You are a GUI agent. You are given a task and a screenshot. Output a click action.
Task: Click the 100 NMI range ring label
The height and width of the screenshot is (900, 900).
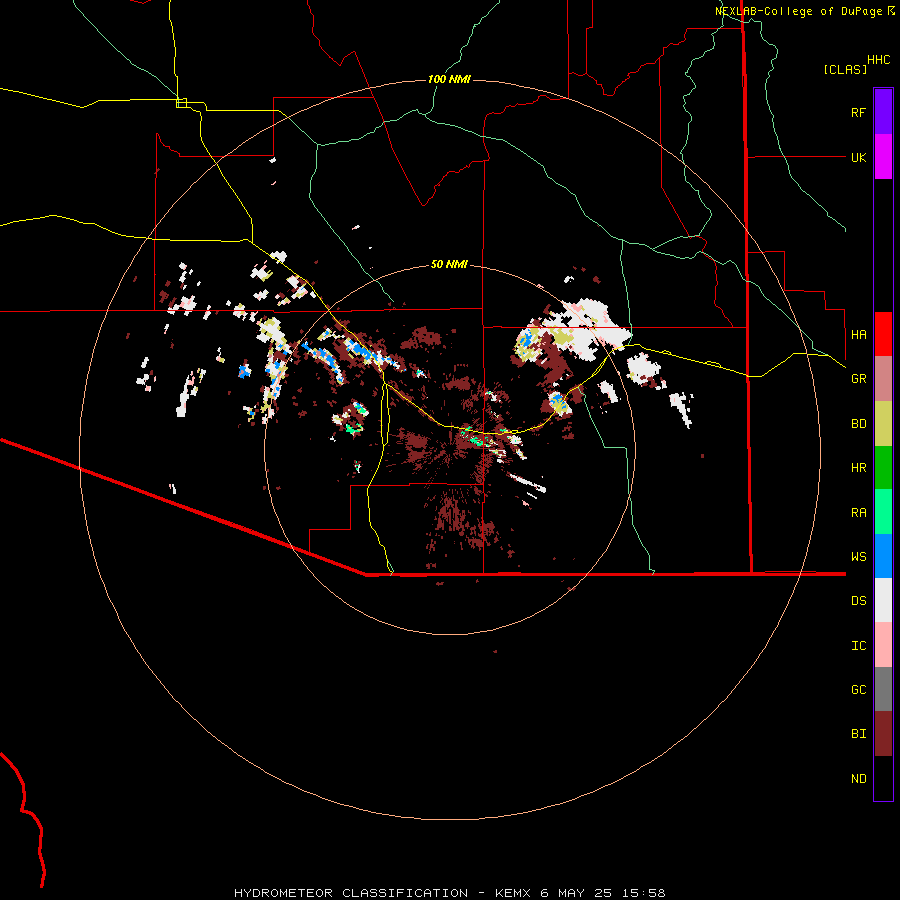449,79
